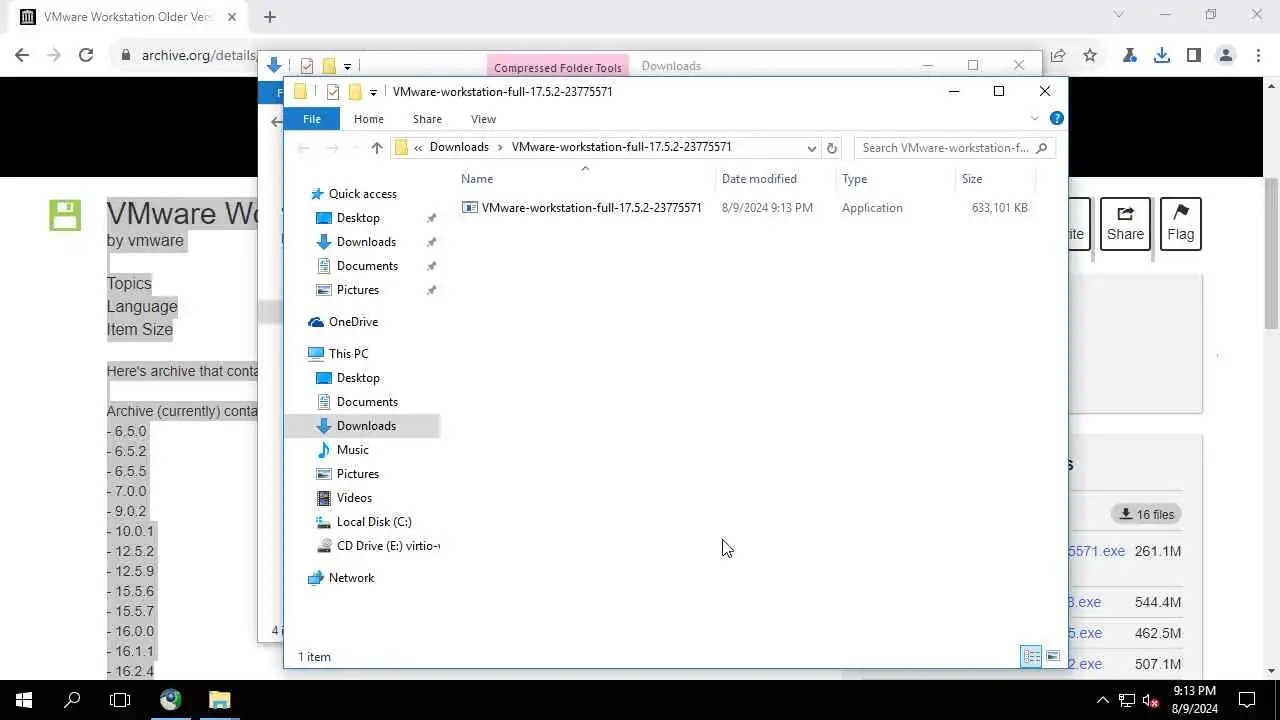Select This PC in navigation pane
1280x720 pixels.
(348, 354)
